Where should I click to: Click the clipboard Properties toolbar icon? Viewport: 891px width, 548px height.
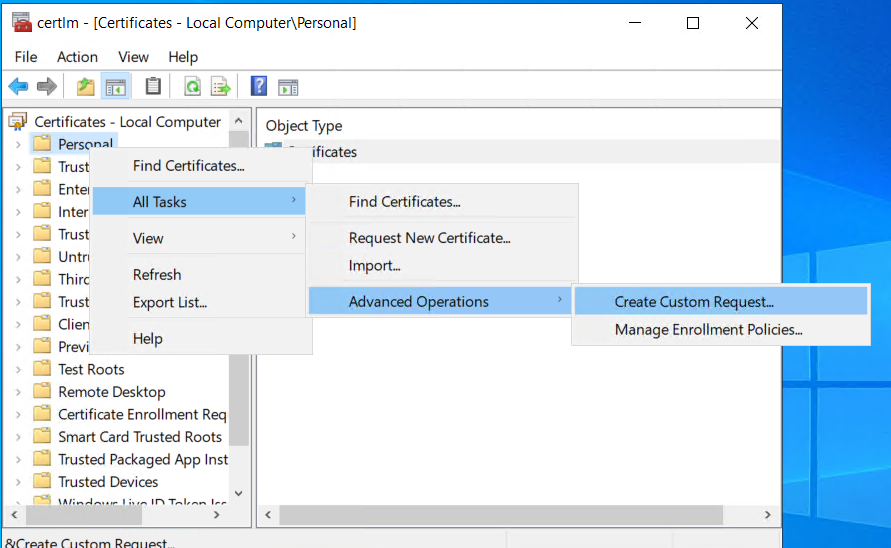153,87
